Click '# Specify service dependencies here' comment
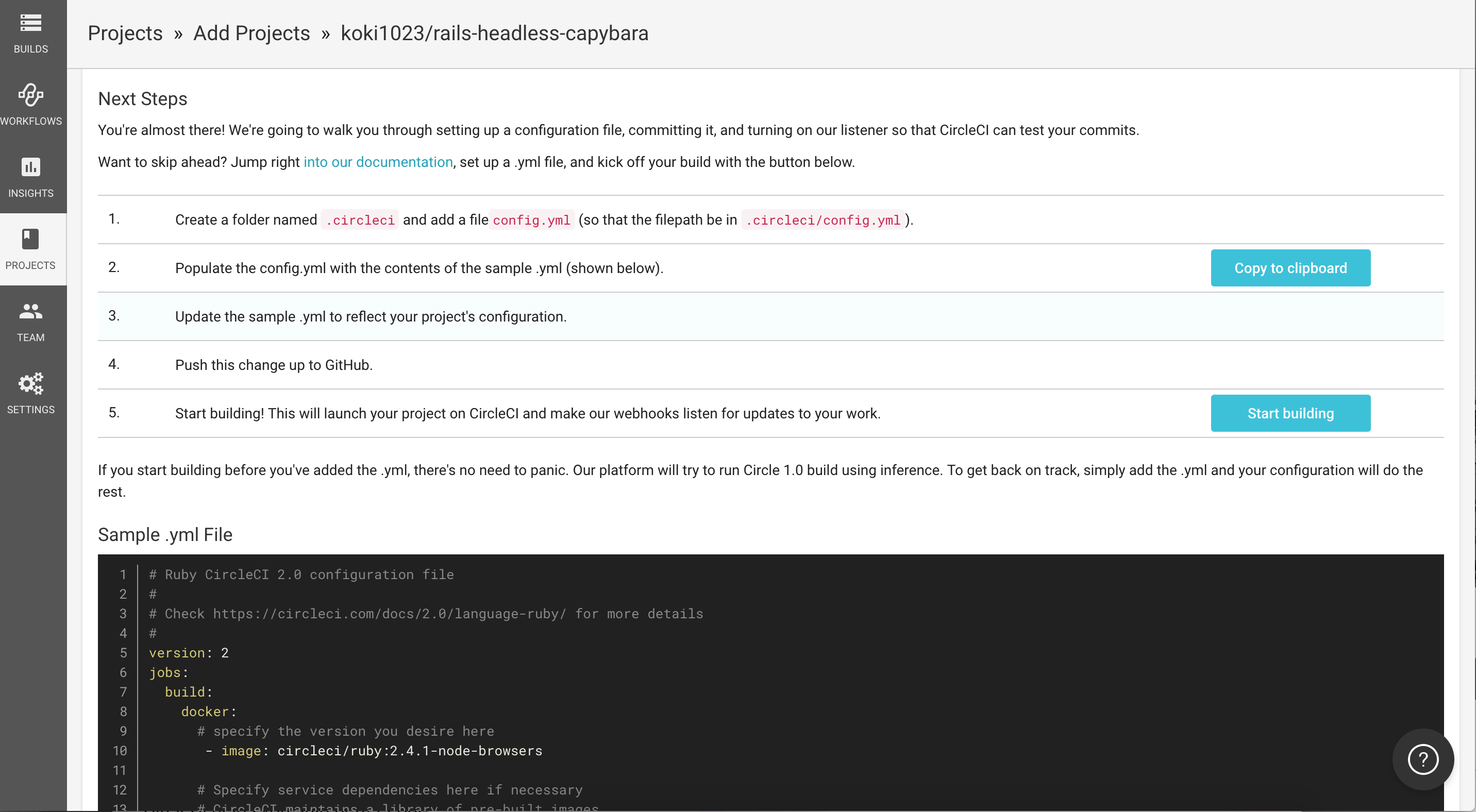 [x=390, y=790]
